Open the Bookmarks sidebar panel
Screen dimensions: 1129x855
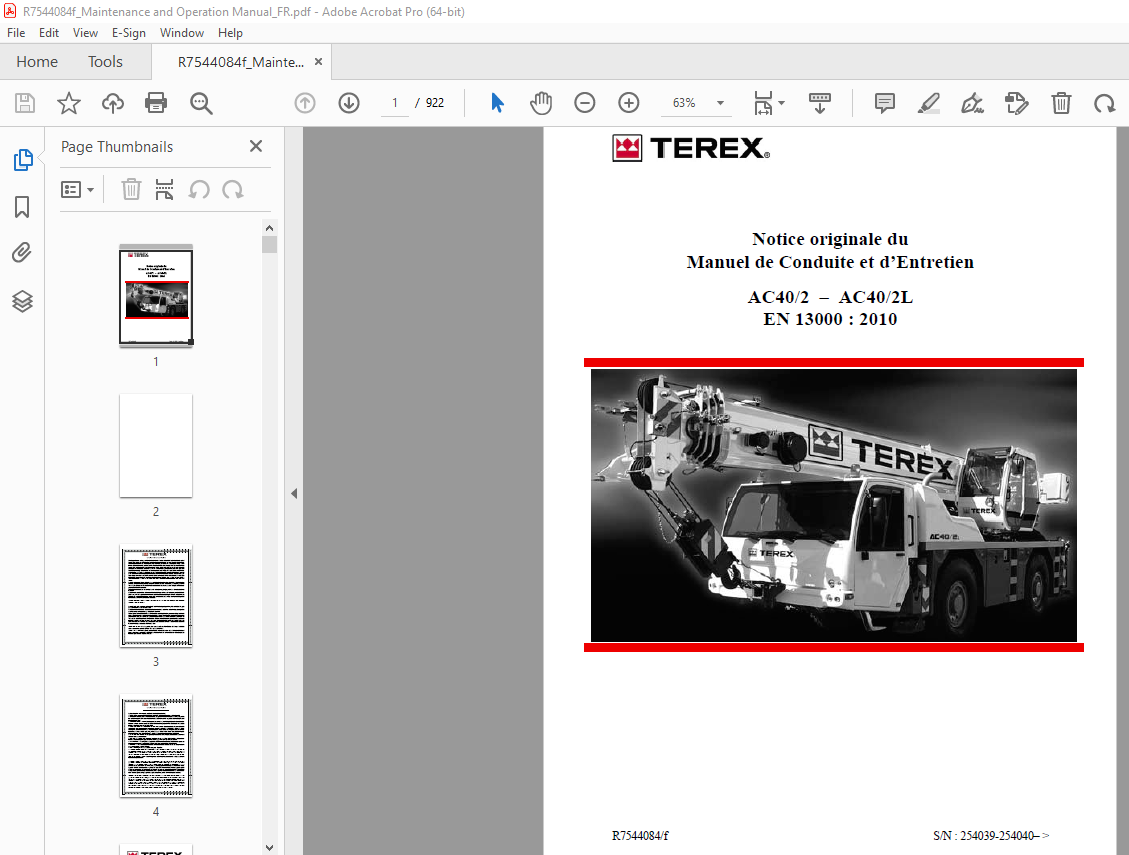(22, 207)
